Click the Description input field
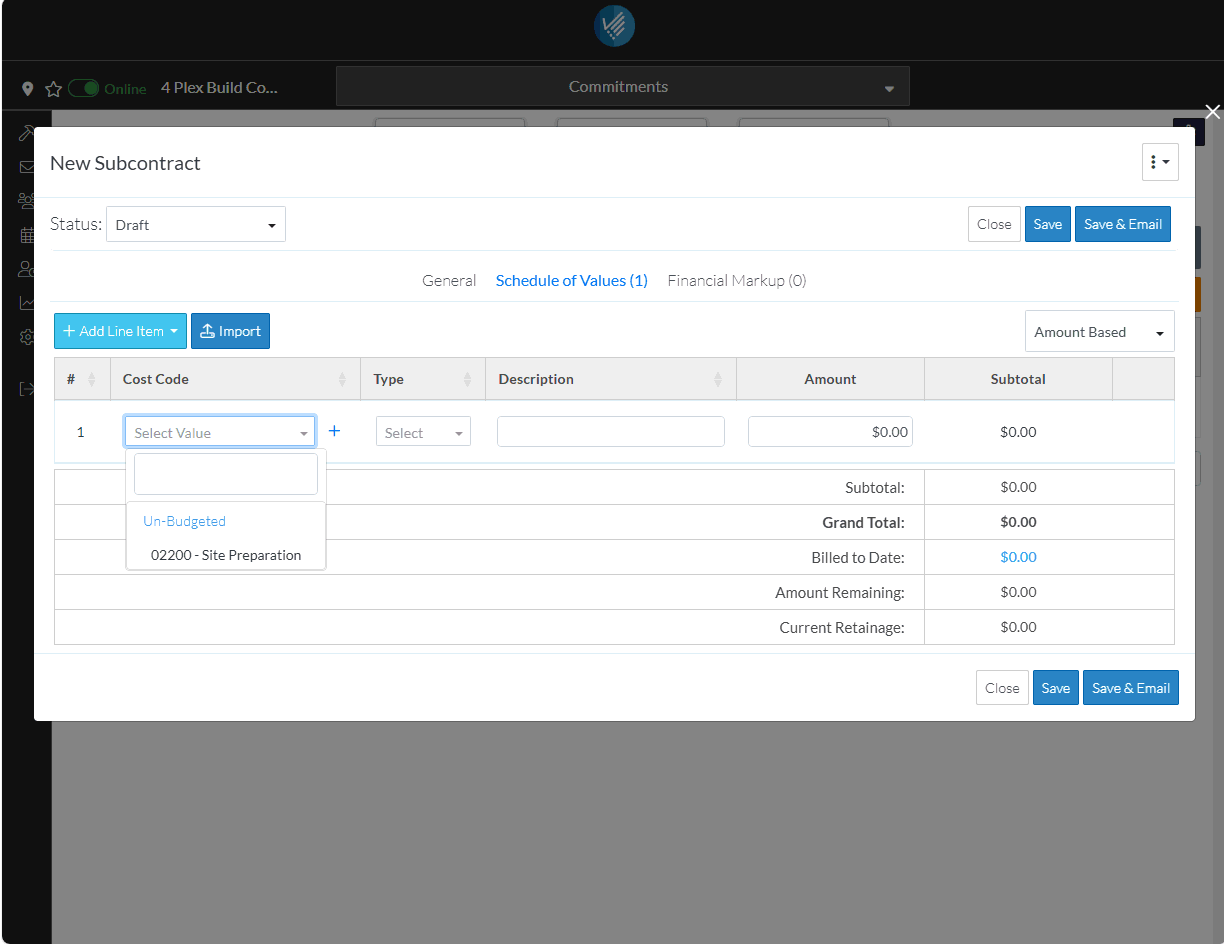1224x944 pixels. click(x=610, y=432)
